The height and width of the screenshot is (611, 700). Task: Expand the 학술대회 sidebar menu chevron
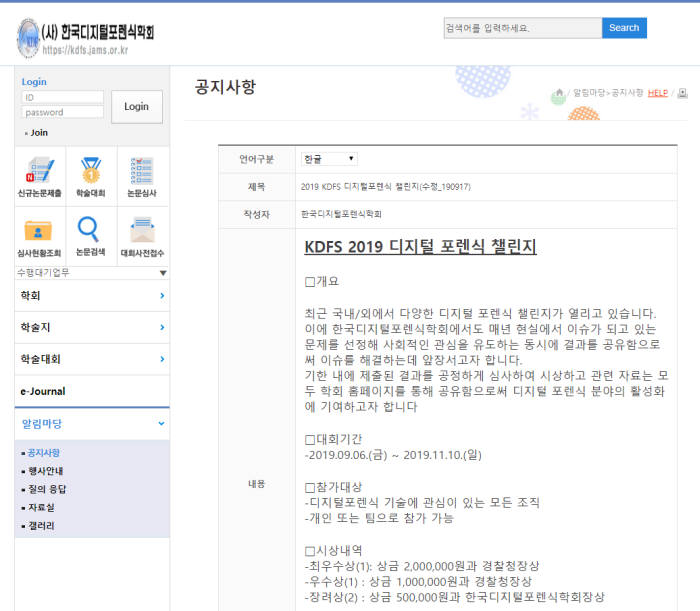click(x=162, y=359)
